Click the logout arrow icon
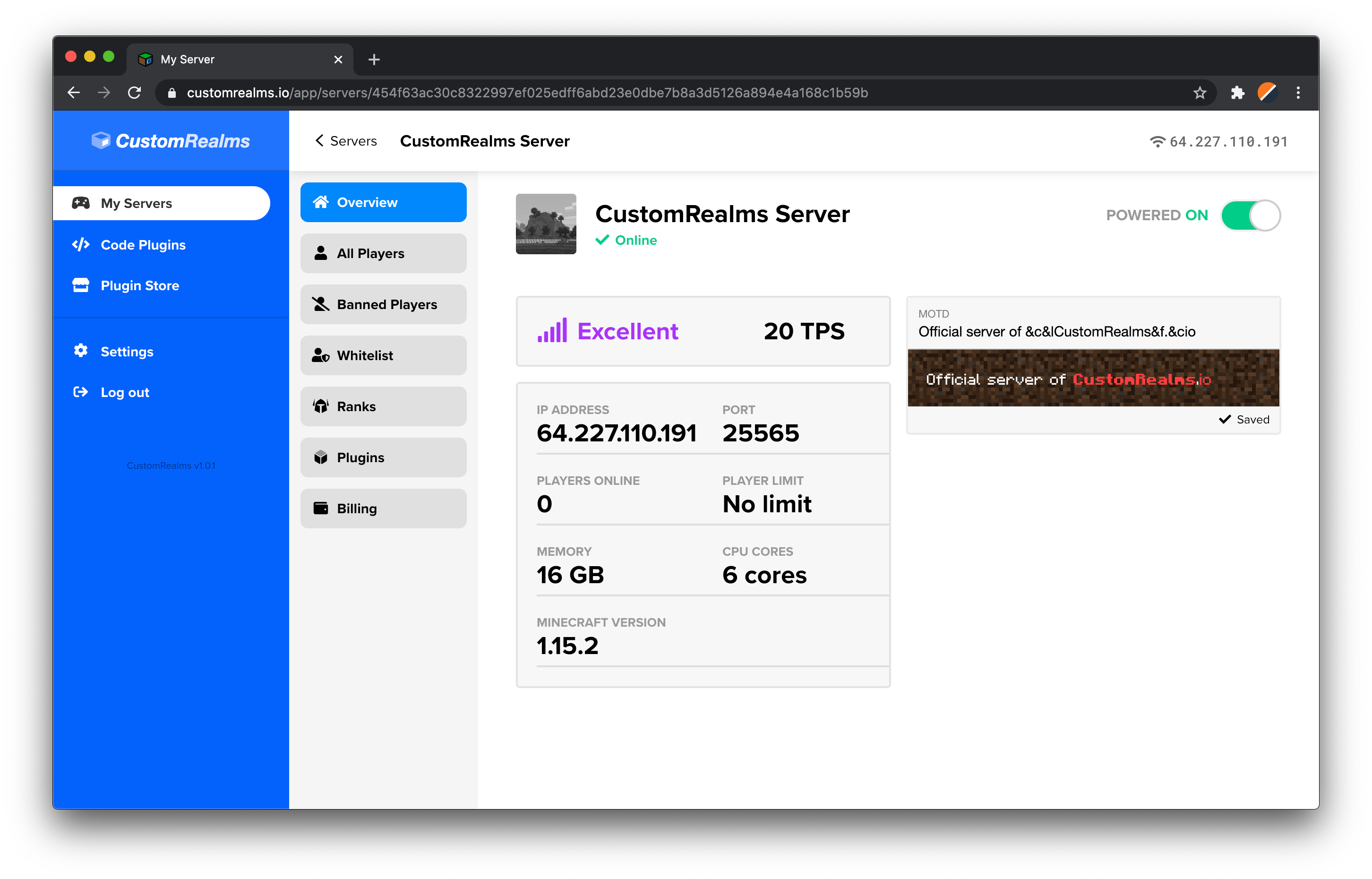The width and height of the screenshot is (1372, 879). (80, 392)
